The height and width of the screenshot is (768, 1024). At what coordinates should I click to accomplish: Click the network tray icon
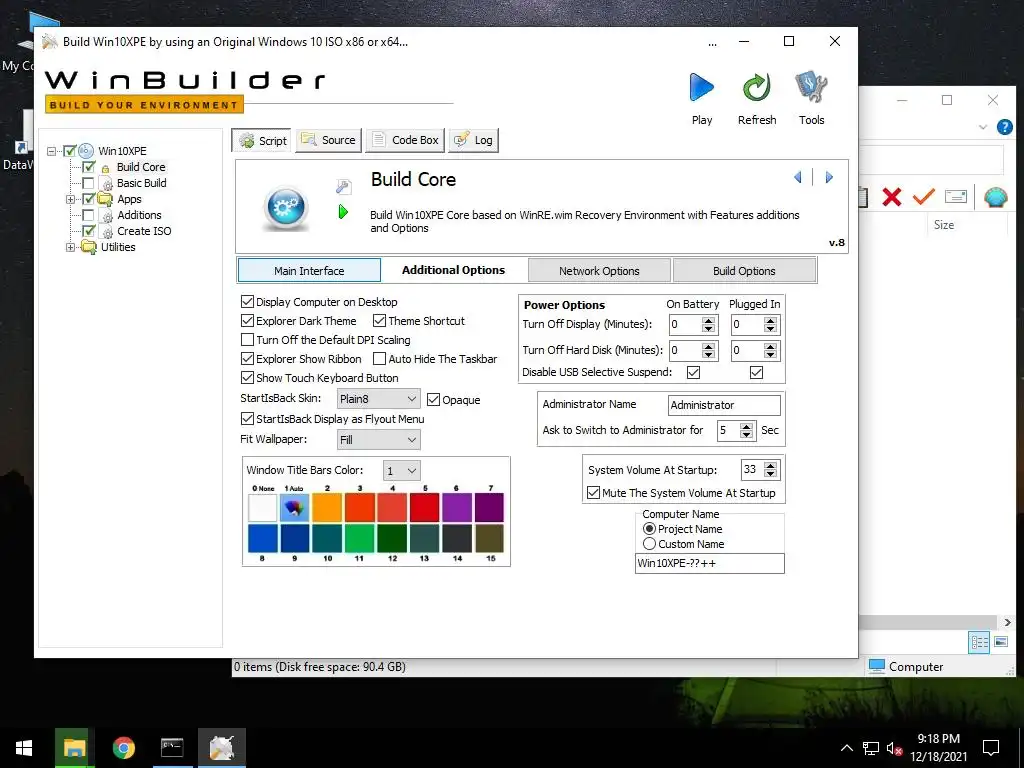[871, 748]
